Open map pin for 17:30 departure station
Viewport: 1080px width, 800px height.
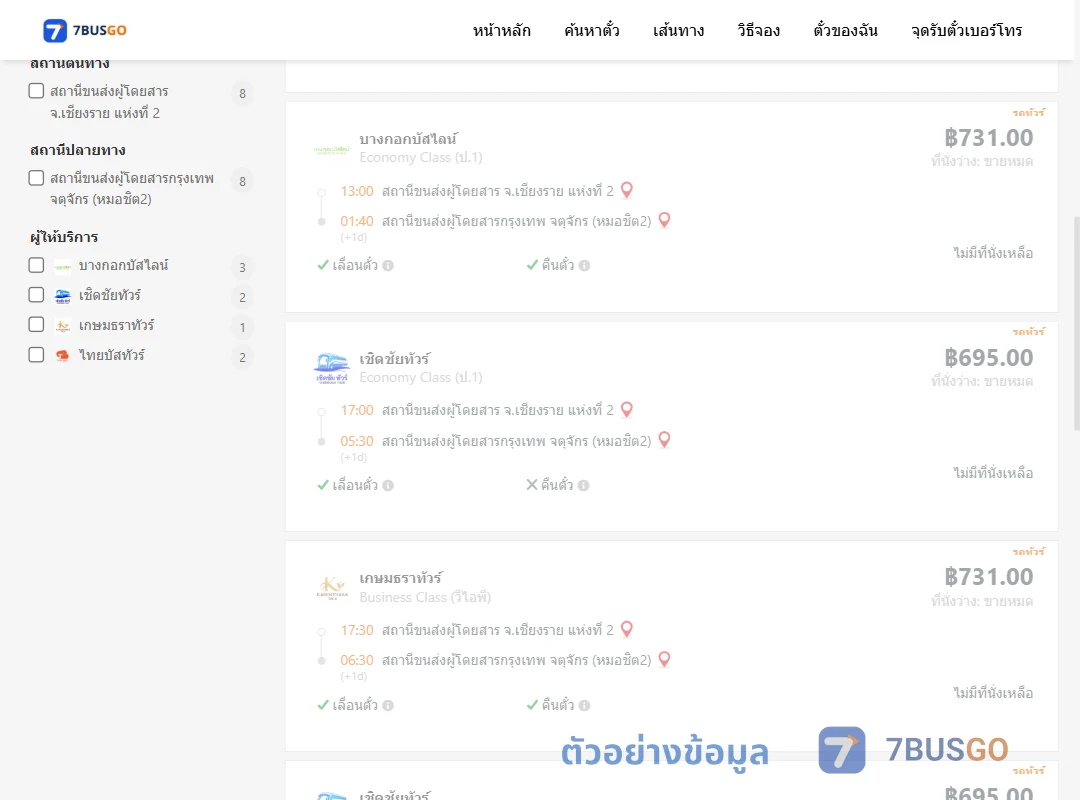pyautogui.click(x=627, y=629)
